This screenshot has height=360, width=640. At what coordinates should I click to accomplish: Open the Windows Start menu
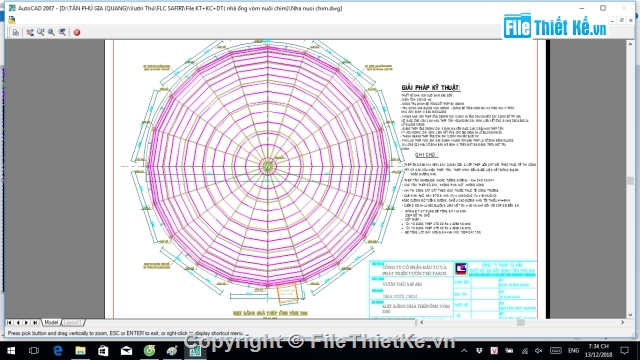[11, 351]
